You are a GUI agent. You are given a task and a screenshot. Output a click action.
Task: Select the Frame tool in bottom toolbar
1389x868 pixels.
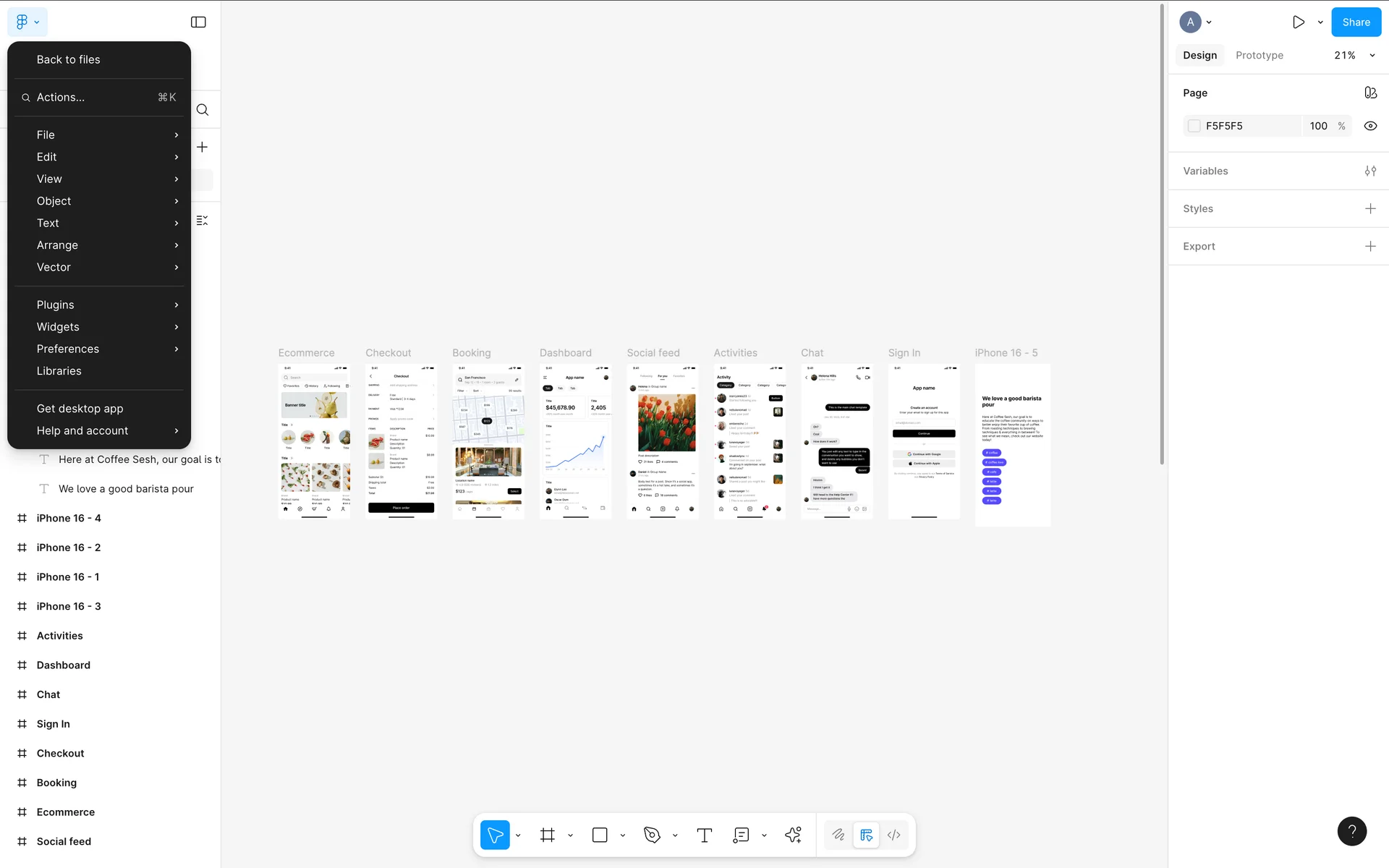coord(548,835)
